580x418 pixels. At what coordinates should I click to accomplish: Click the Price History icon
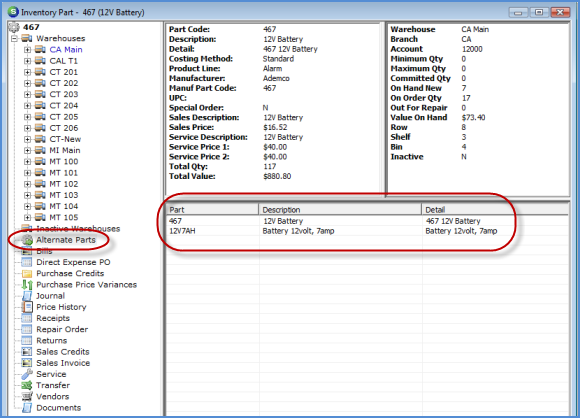coord(27,307)
